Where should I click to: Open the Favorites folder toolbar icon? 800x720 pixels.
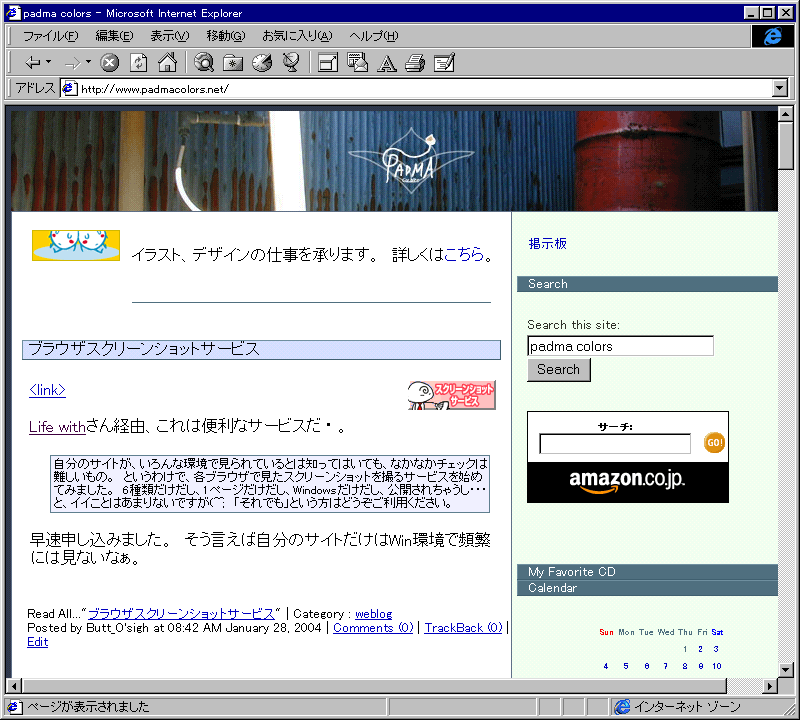[233, 63]
